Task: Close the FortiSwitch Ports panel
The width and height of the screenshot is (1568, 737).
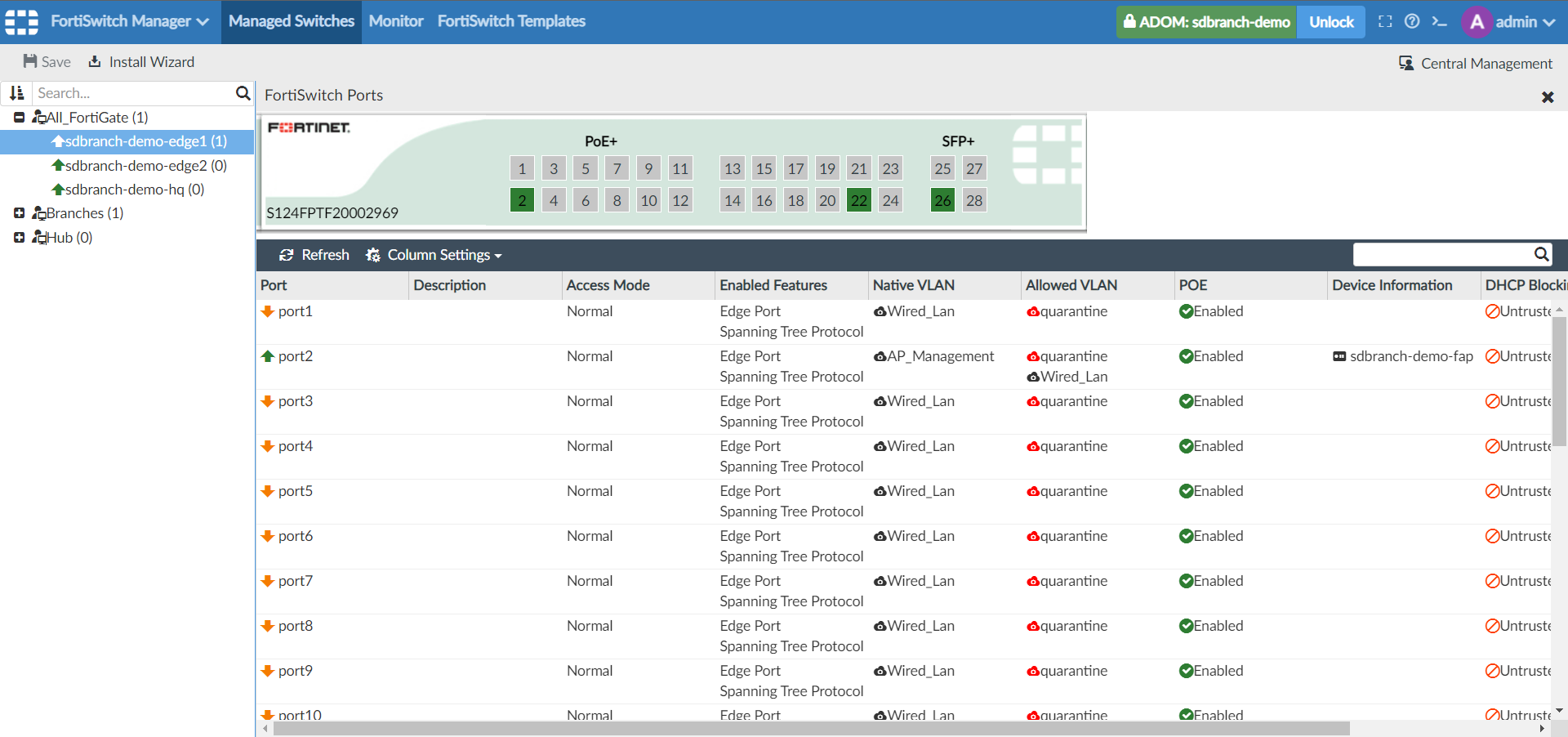Action: point(1548,97)
